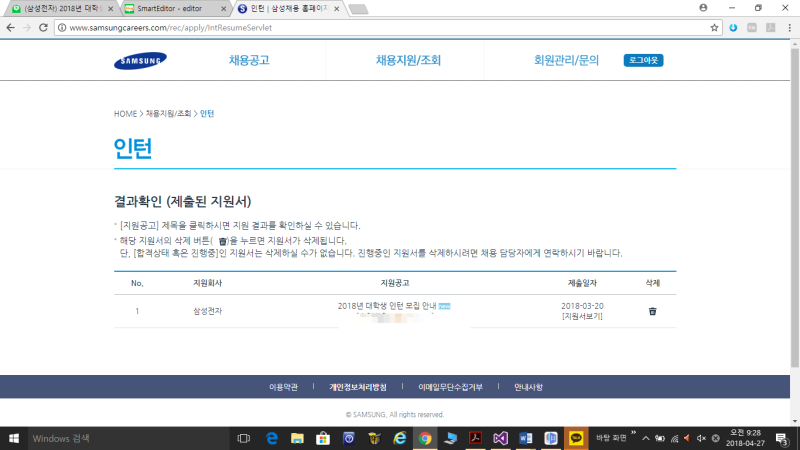Viewport: 800px width, 450px height.
Task: Open Microsoft Store from taskbar
Action: coord(323,438)
